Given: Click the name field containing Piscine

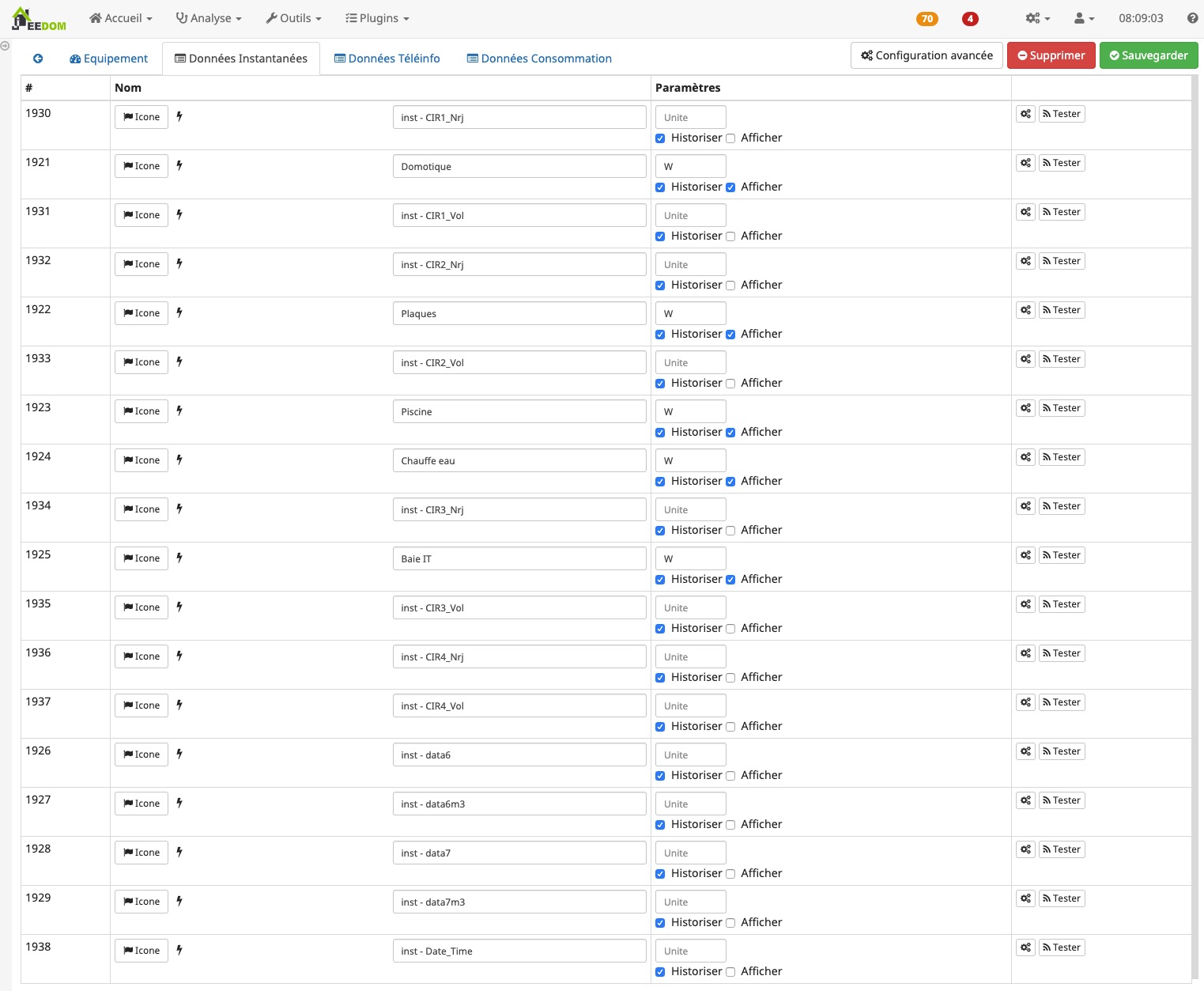Looking at the screenshot, I should (x=519, y=412).
